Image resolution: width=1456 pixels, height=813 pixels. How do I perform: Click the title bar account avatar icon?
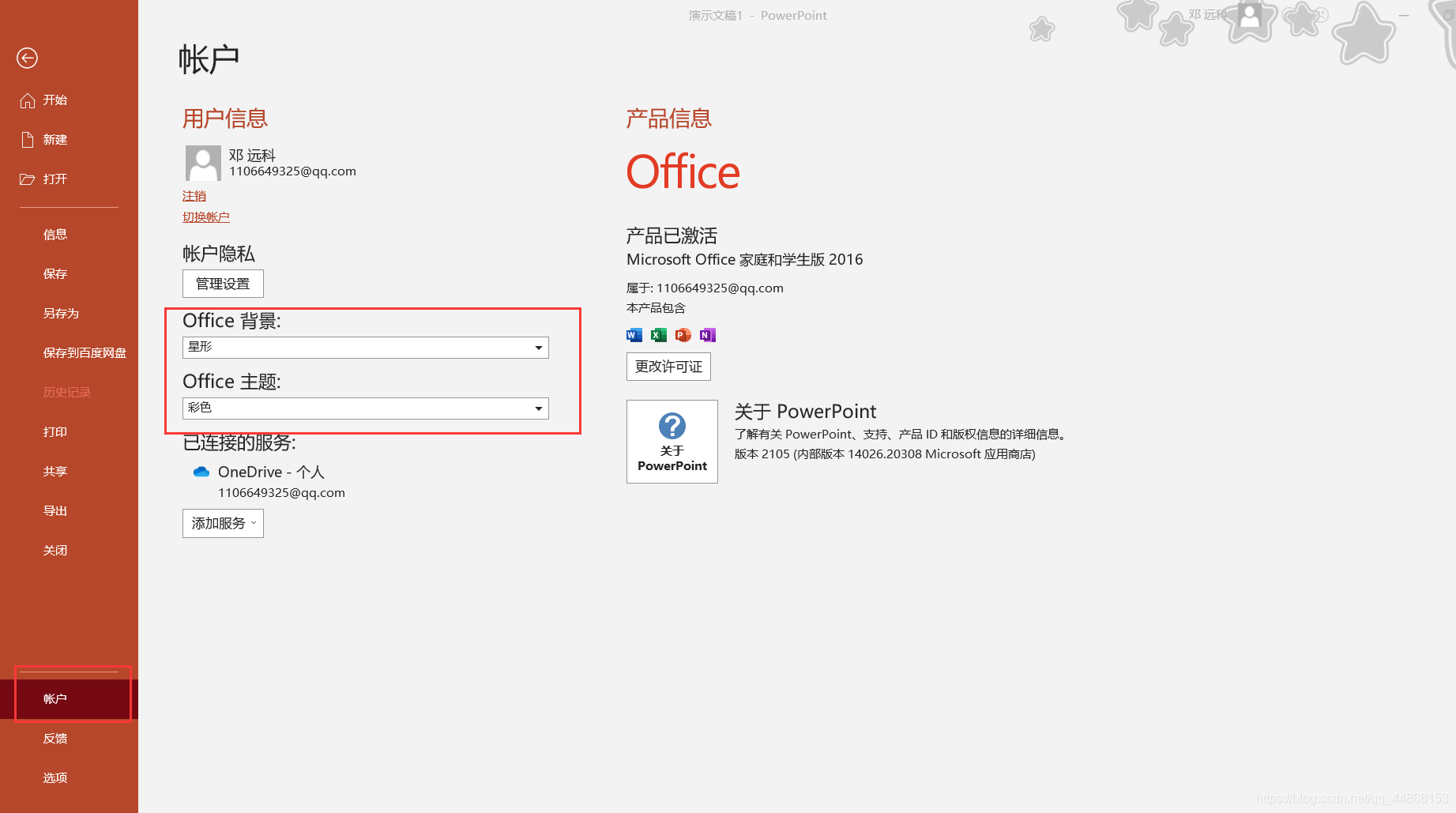point(1250,16)
